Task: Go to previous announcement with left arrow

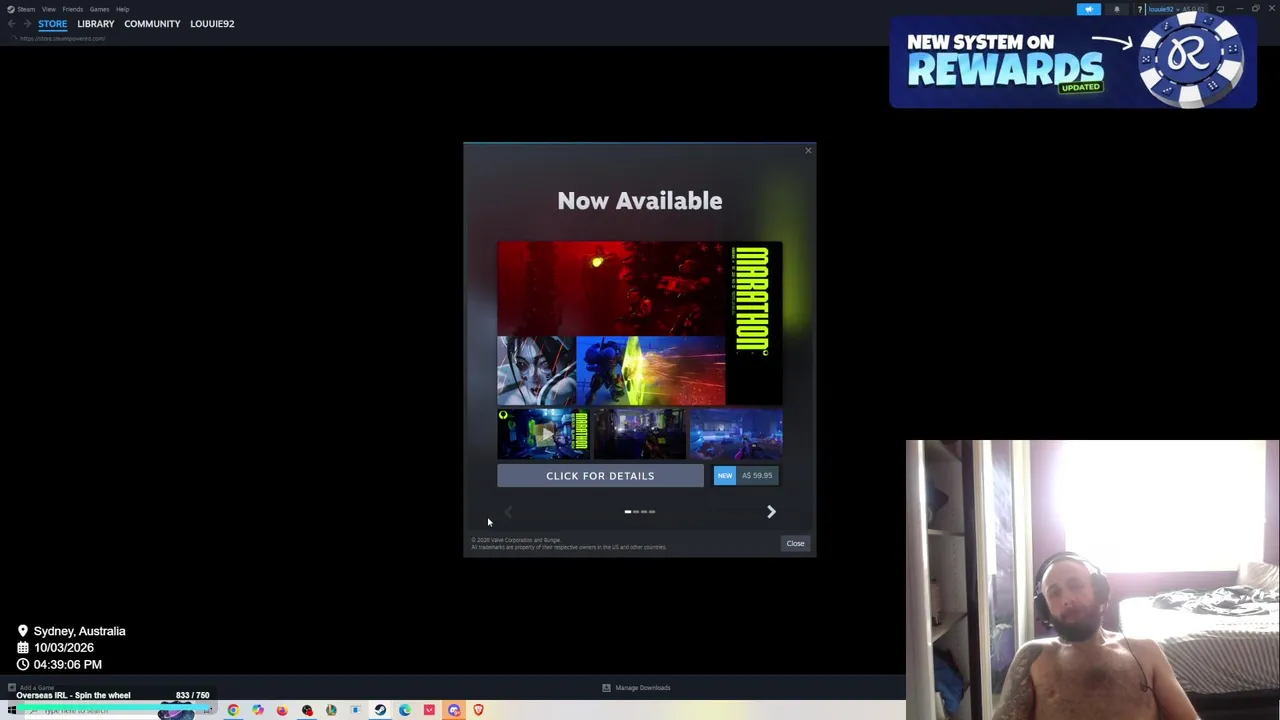Action: click(508, 512)
